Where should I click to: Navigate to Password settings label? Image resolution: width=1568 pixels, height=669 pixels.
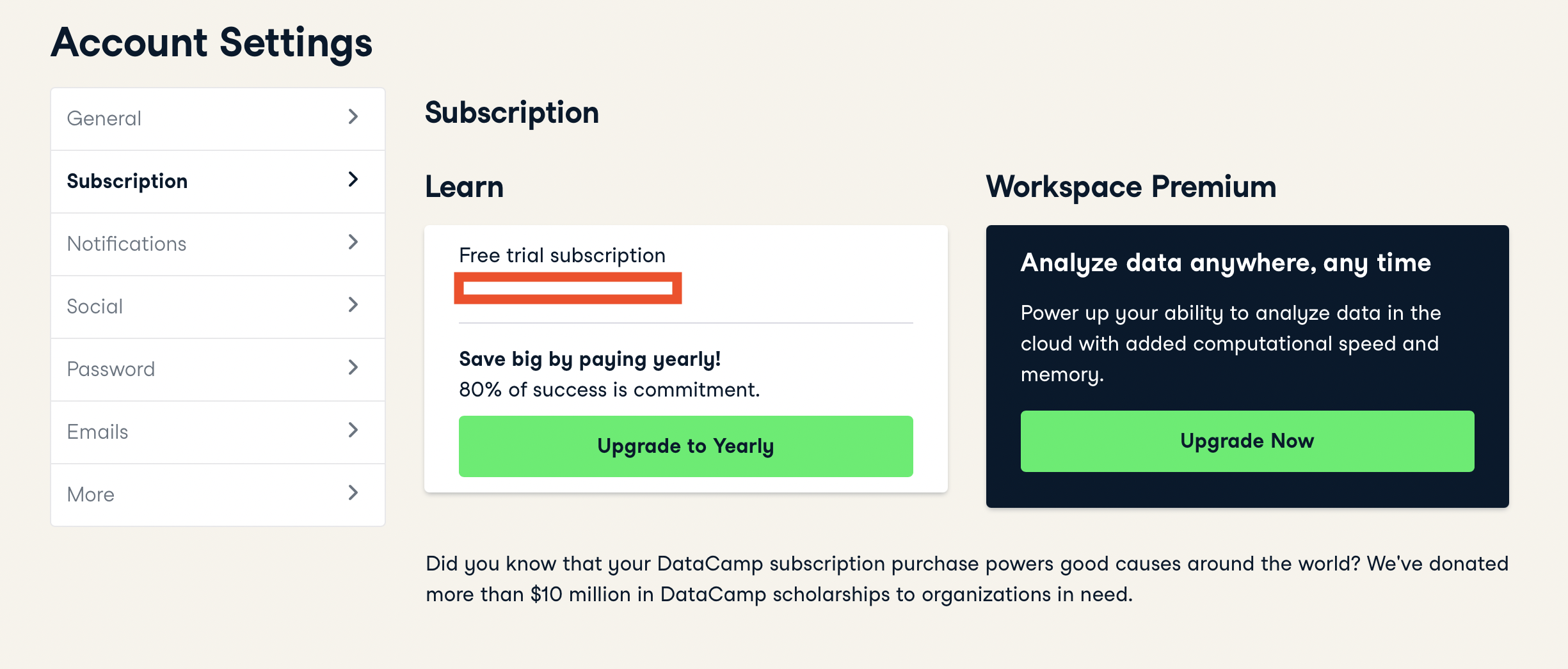tap(111, 370)
